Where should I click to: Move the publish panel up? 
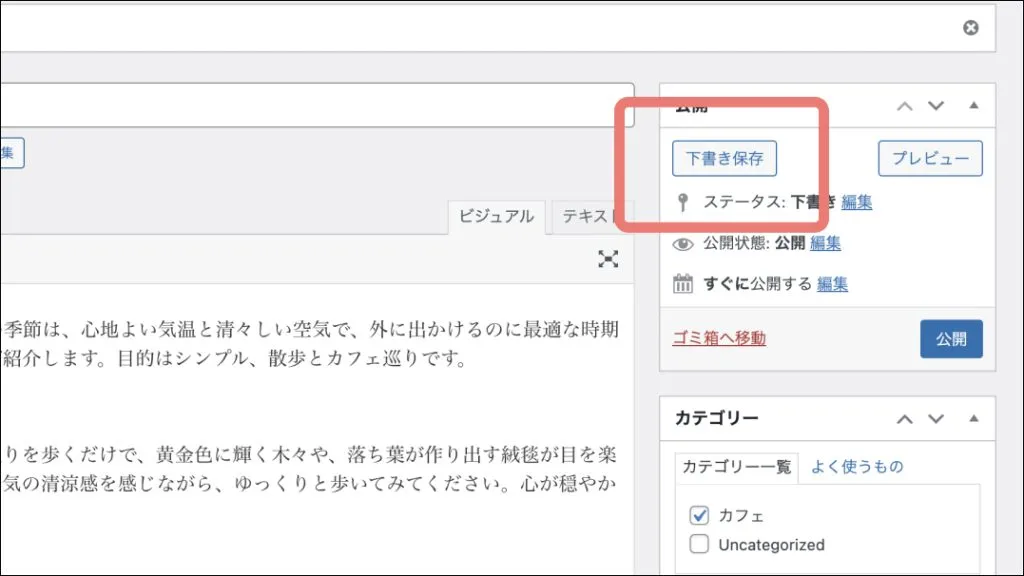coord(904,106)
